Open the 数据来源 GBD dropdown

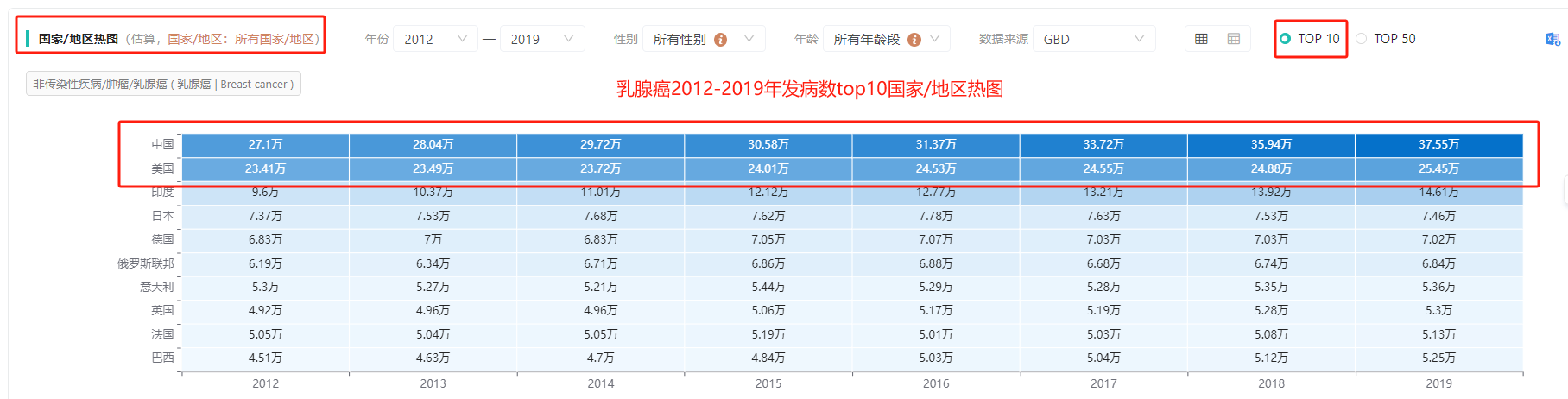pos(1094,39)
